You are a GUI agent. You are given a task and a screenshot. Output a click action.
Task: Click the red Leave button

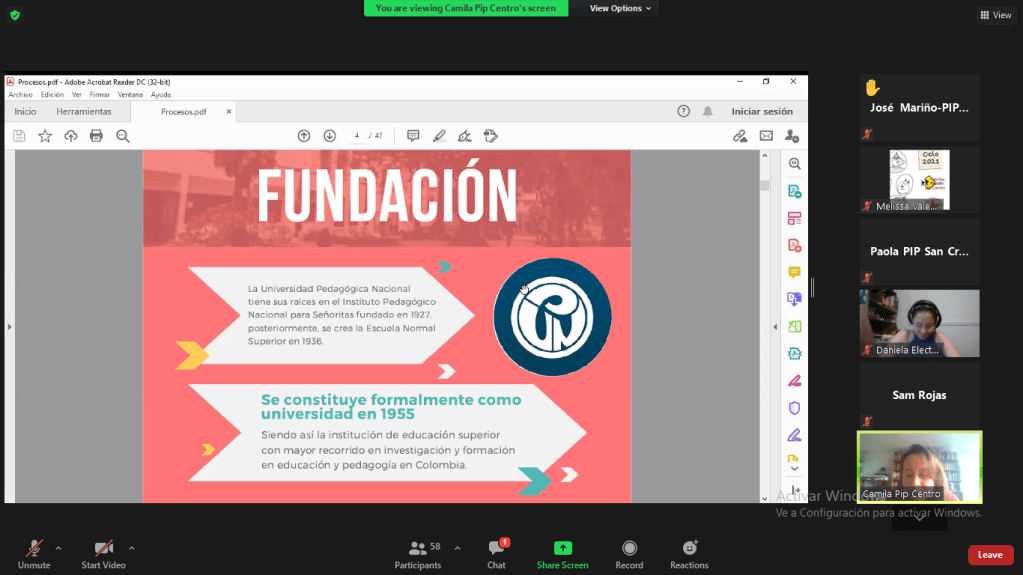990,555
